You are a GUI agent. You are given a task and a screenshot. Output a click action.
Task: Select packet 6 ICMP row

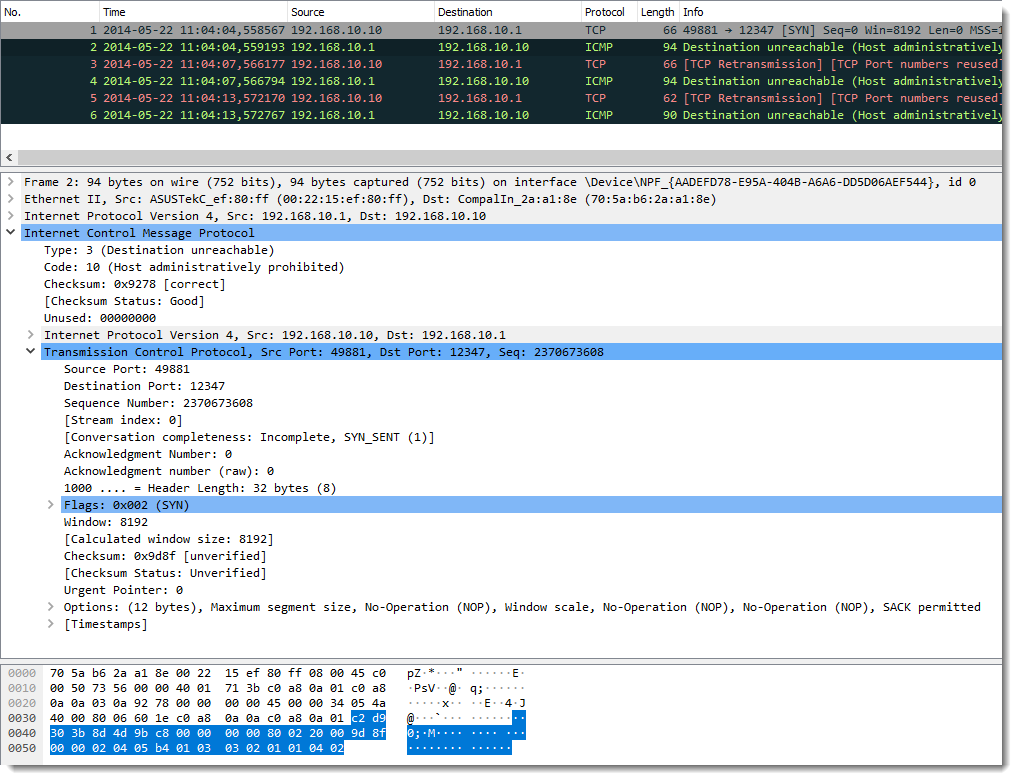tap(501, 115)
